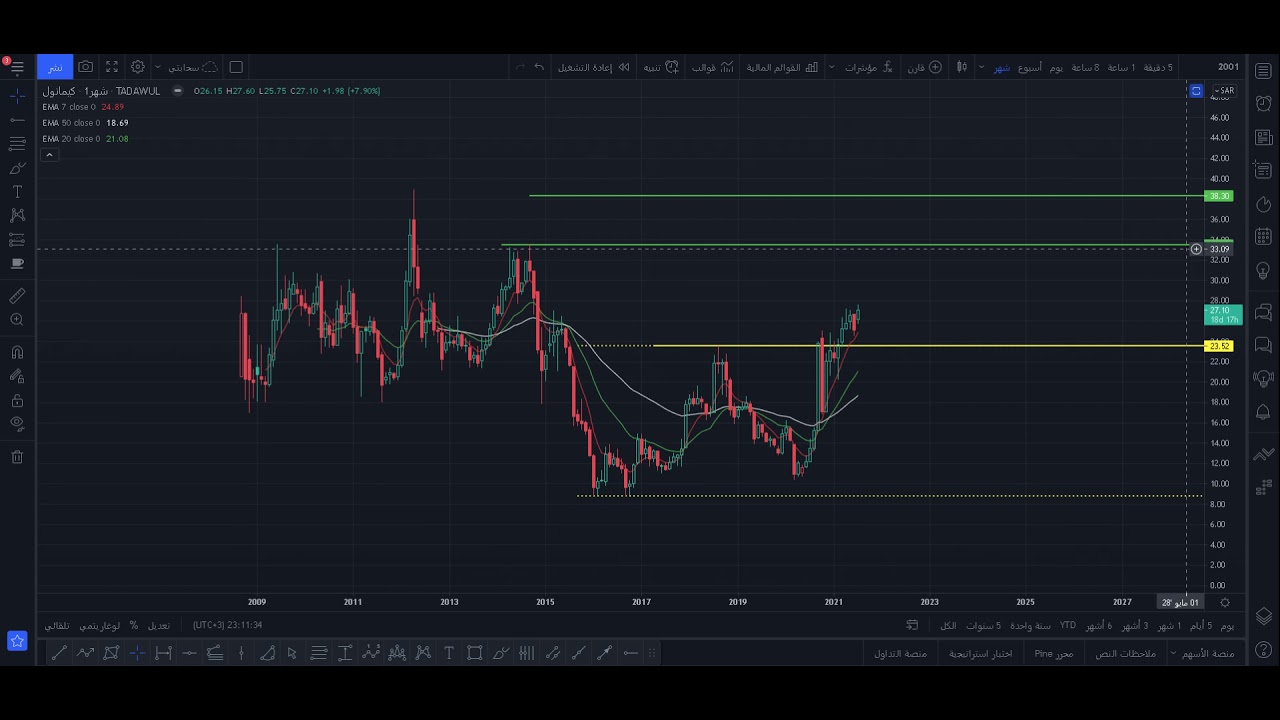Screen dimensions: 1280x720
Task: Toggle hide all drawings eye icon
Action: coord(17,424)
